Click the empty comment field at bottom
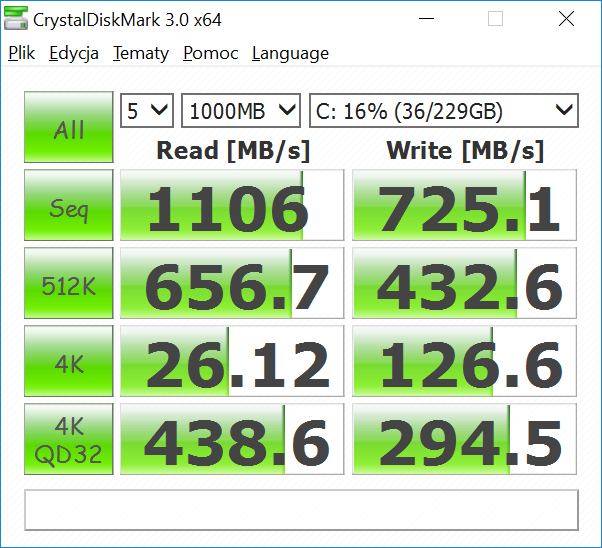 click(x=301, y=510)
